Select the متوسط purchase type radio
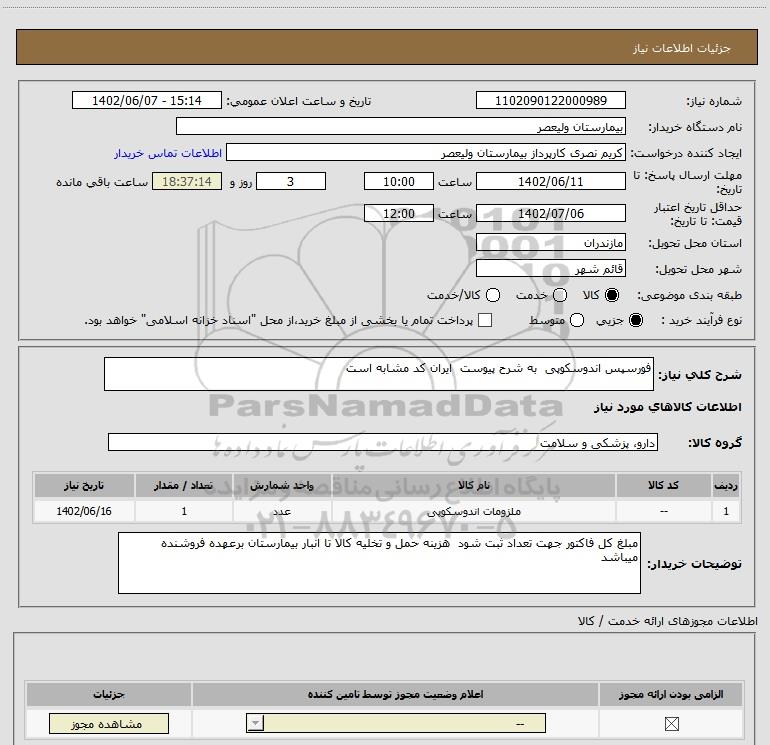This screenshot has width=770, height=745. [577, 320]
